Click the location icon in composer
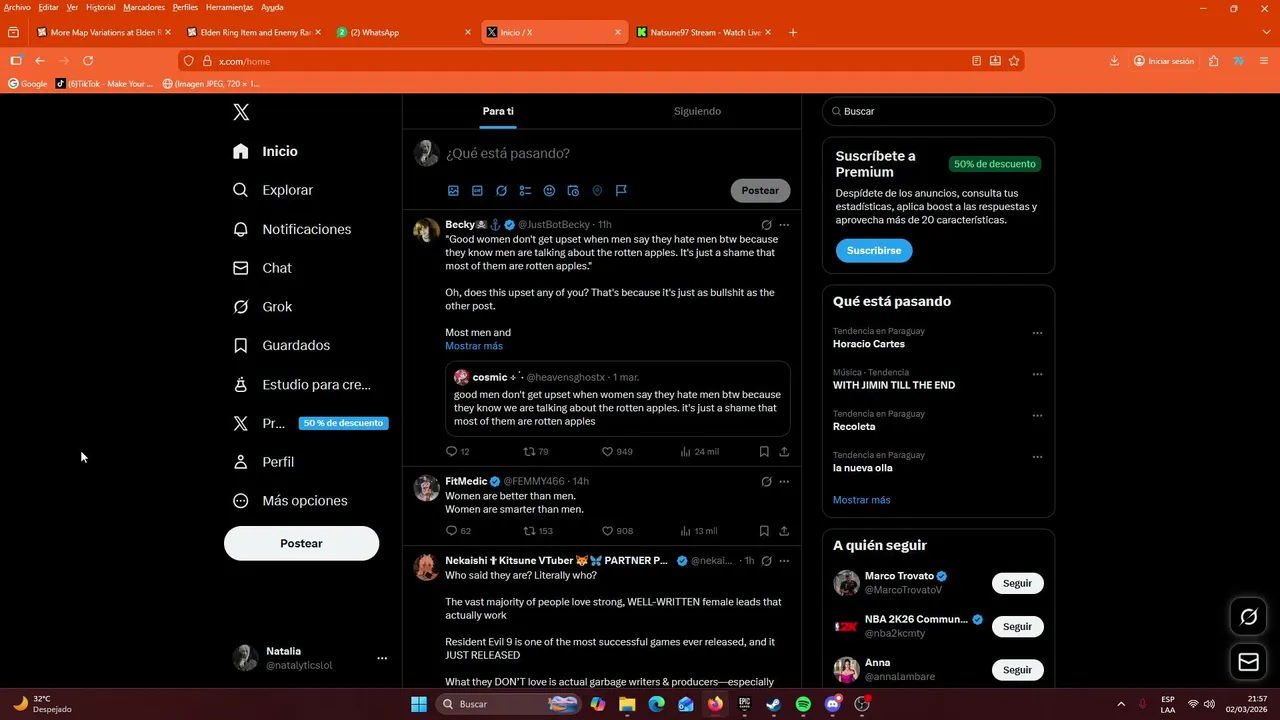Screen dimensions: 1280x720 597,190
